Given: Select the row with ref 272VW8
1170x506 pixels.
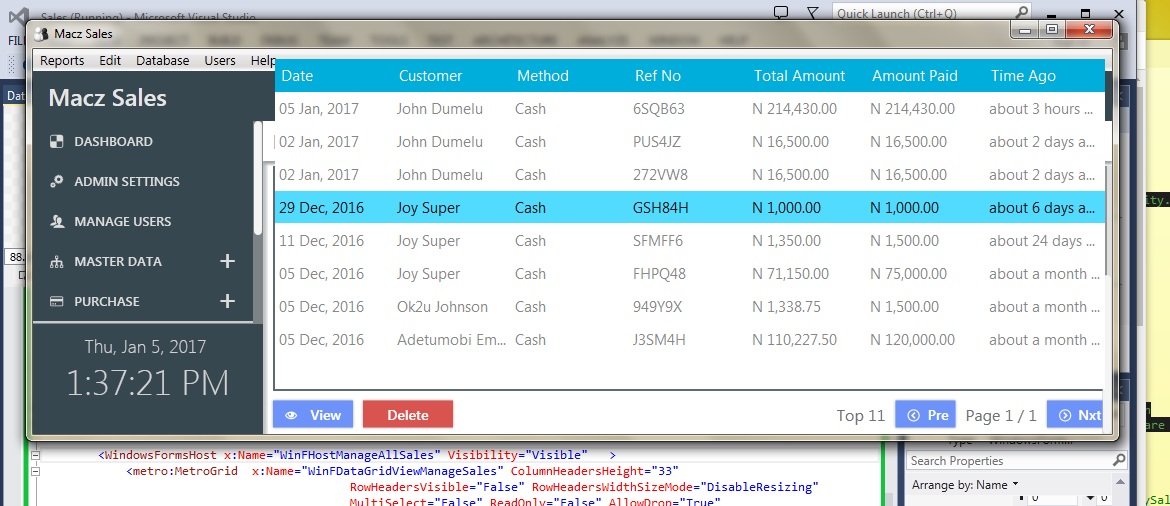Looking at the screenshot, I should pos(689,175).
